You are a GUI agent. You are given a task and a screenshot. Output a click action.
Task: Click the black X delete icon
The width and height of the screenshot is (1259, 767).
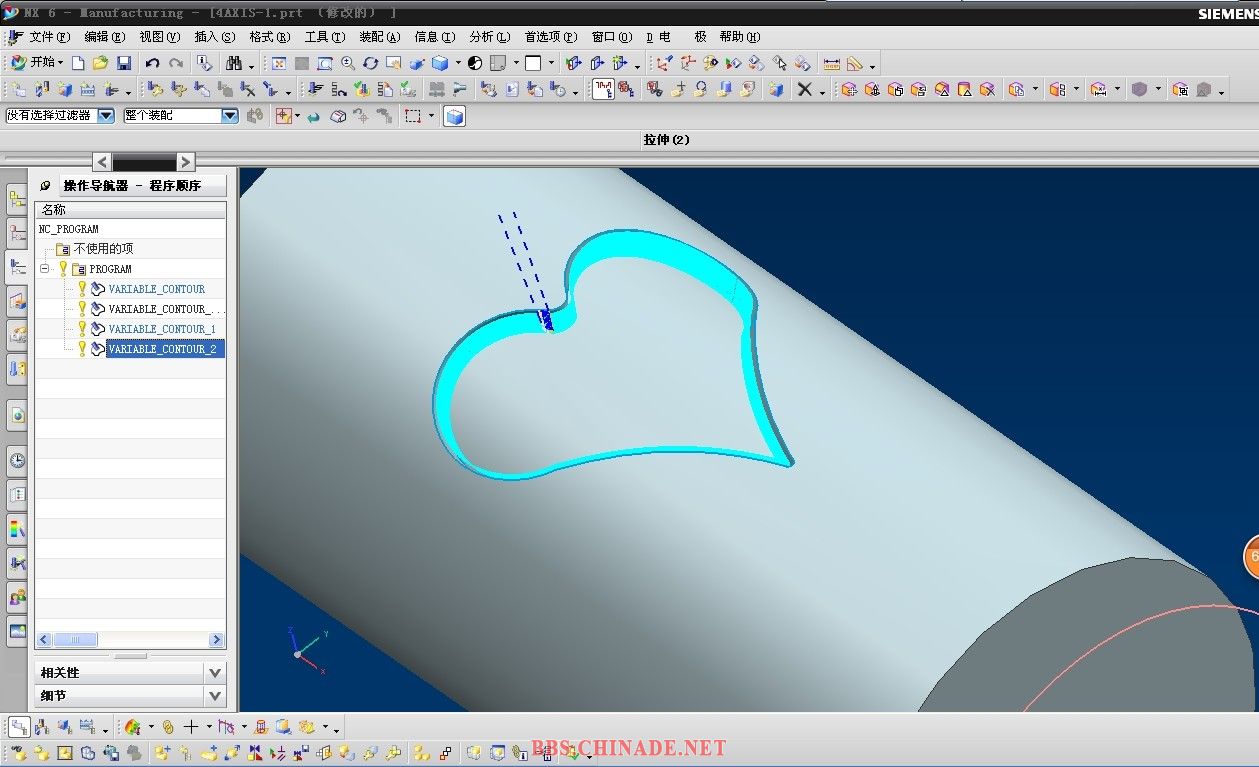point(804,90)
